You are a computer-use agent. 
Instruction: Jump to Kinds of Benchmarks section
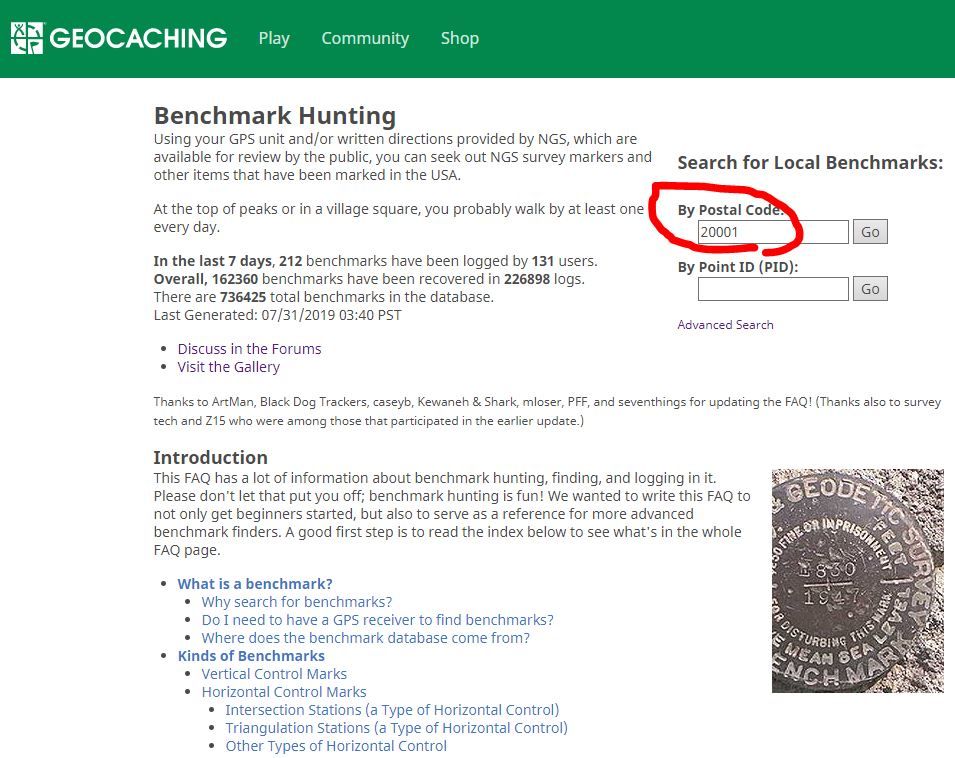coord(251,656)
